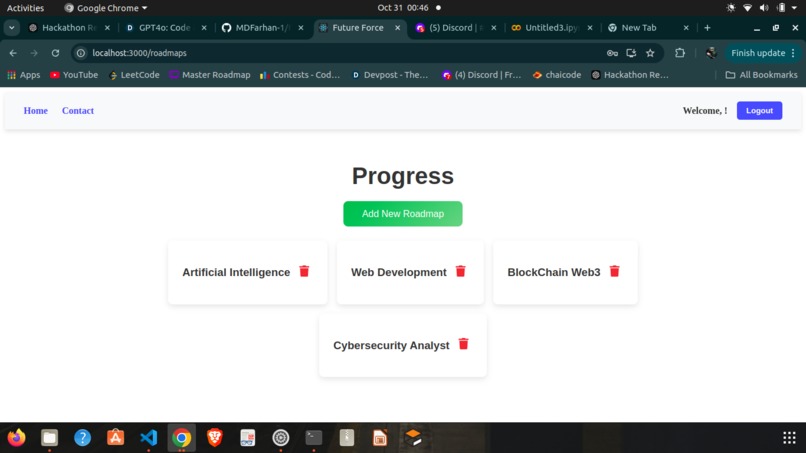Viewport: 806px width, 453px height.
Task: Open a new browser tab
Action: click(x=707, y=28)
